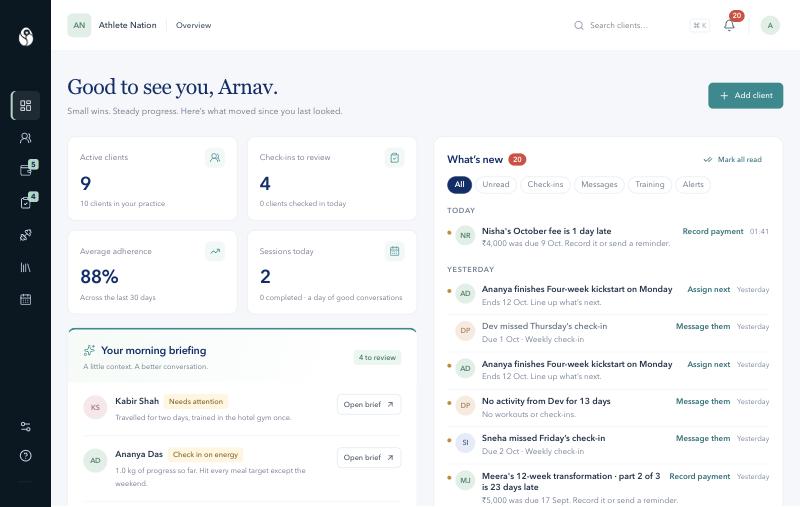Click Record payment for Meera's transformation

click(699, 476)
